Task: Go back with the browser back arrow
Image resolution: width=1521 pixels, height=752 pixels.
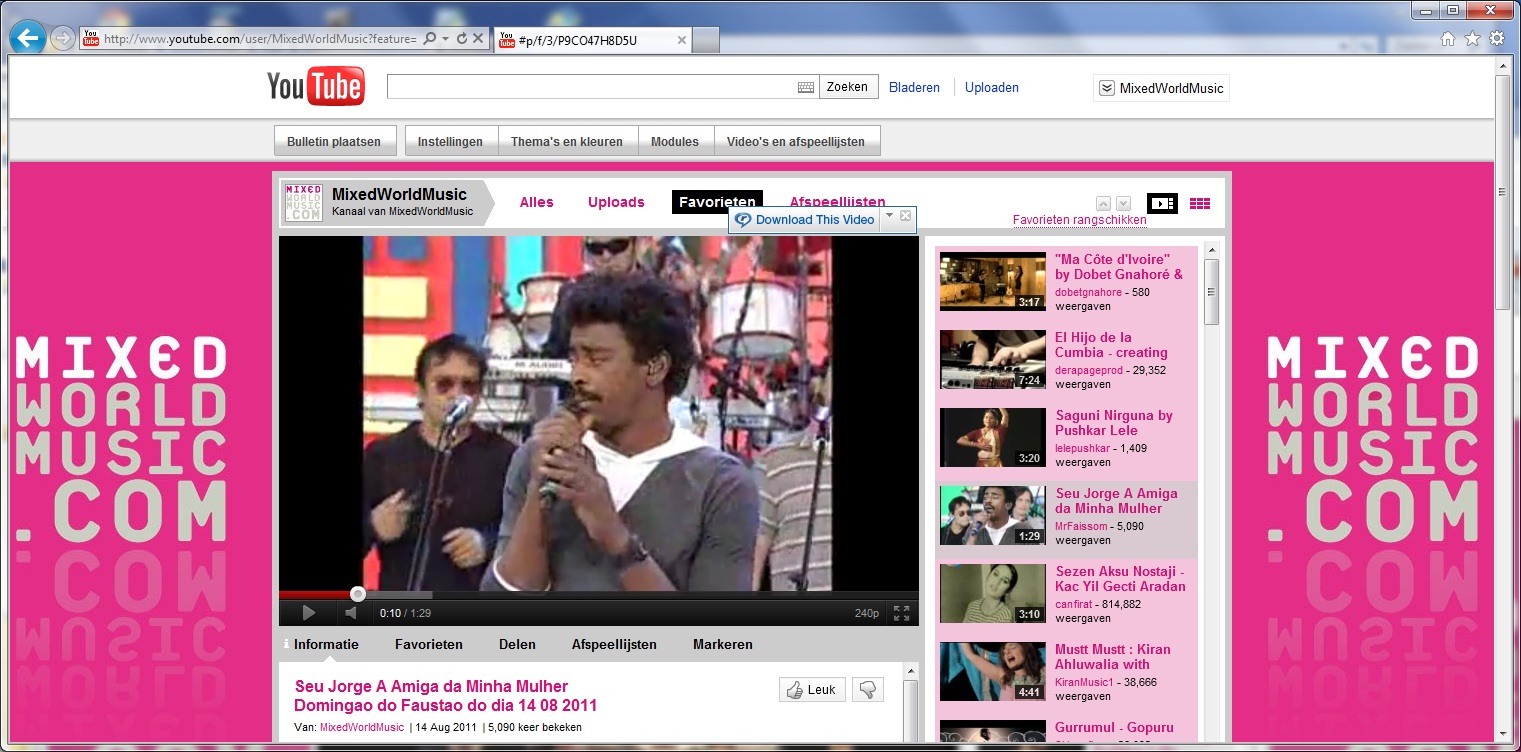Action: [x=28, y=39]
